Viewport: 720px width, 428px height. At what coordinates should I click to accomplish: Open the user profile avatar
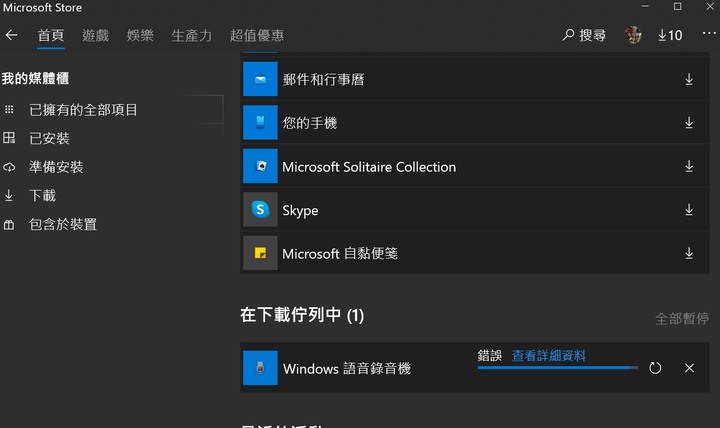[x=633, y=35]
